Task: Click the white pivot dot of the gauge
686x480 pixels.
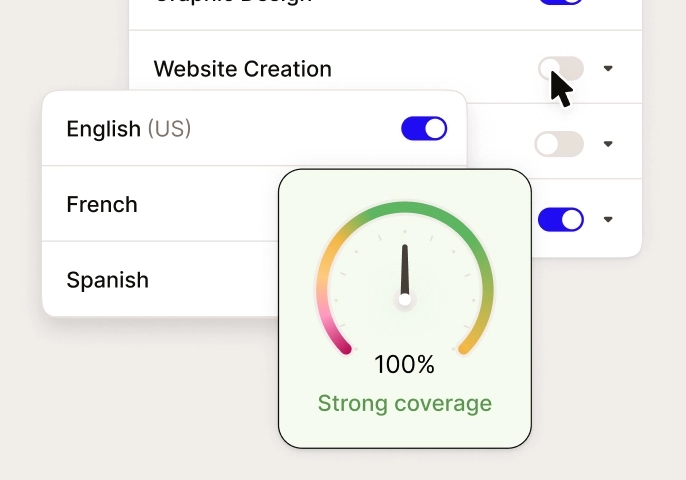Action: point(405,300)
